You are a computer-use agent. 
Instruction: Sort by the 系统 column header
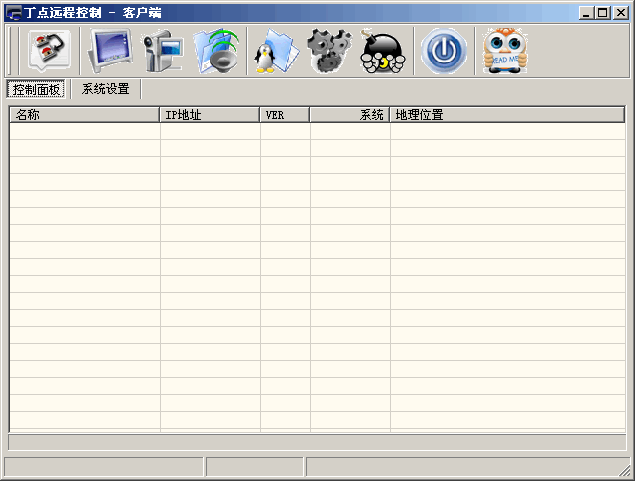pos(350,115)
